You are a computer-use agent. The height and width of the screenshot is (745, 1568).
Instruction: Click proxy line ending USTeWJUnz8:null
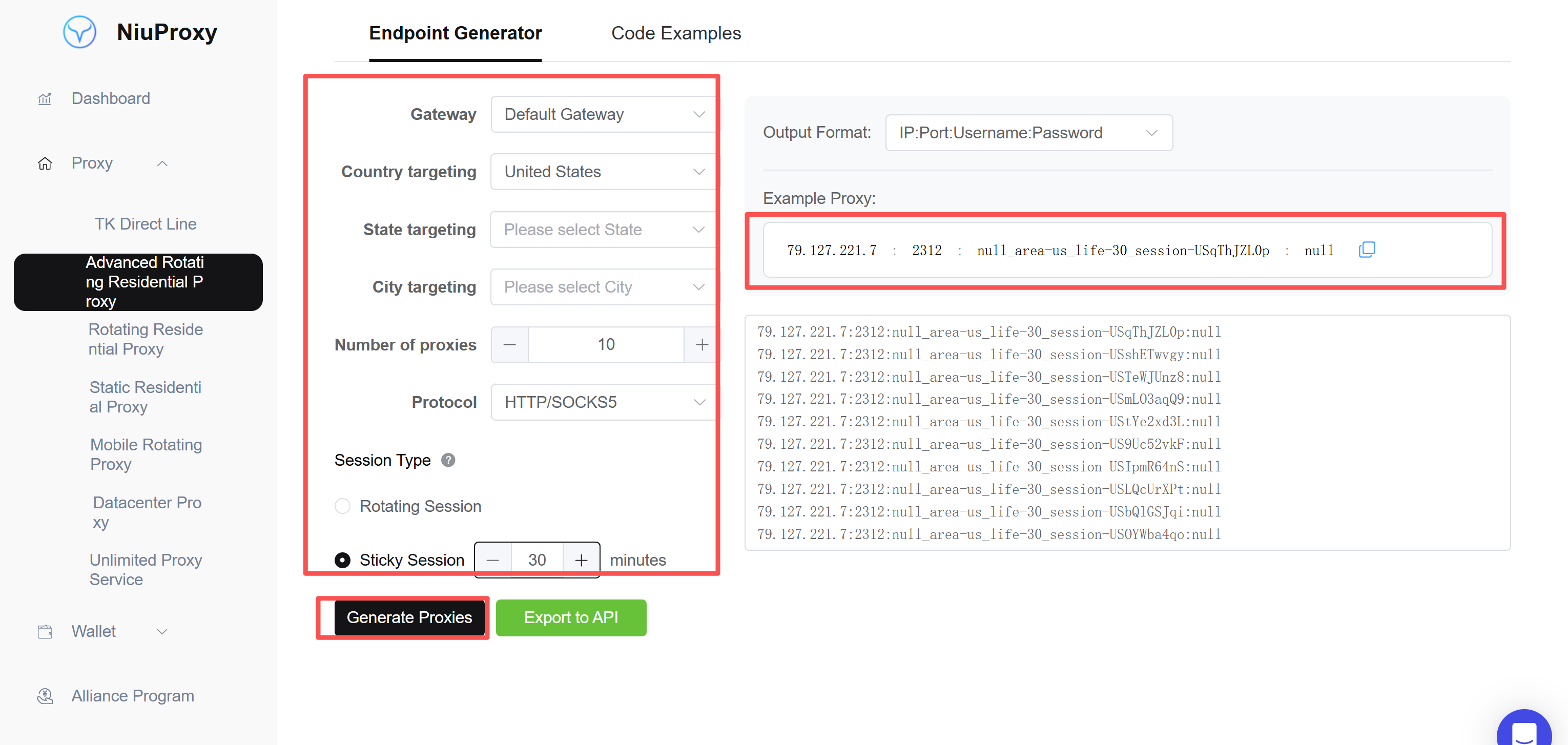click(989, 377)
